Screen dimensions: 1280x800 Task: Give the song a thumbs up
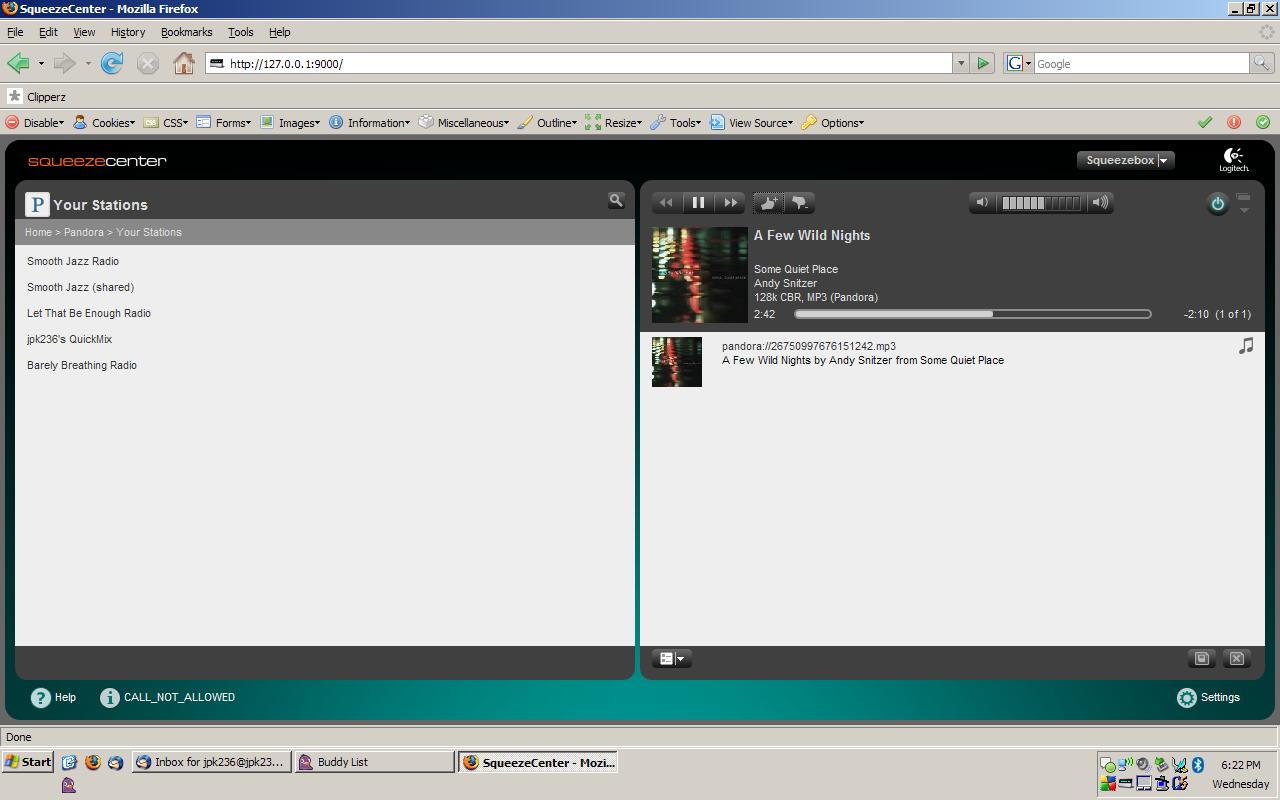click(x=768, y=203)
